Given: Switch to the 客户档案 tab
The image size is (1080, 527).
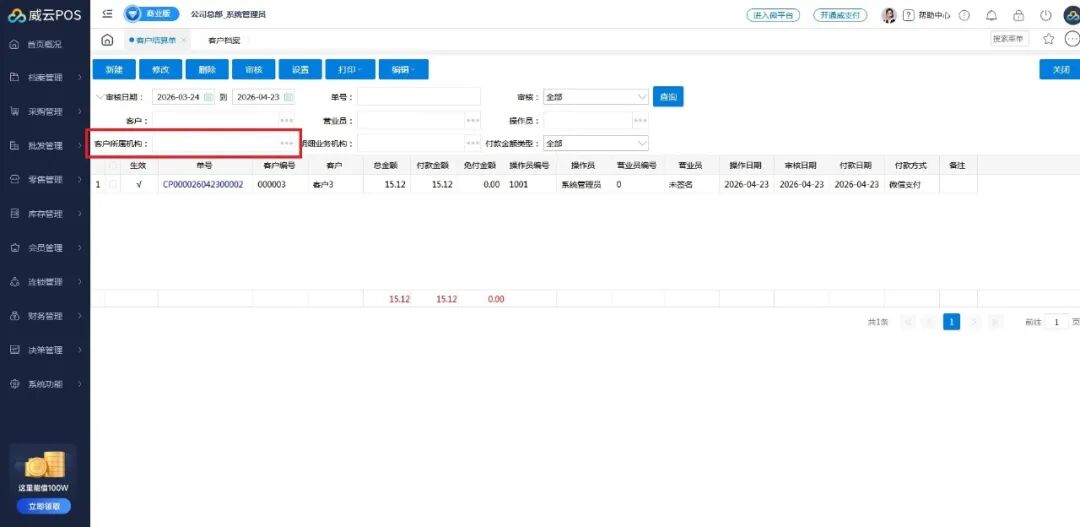Looking at the screenshot, I should pyautogui.click(x=225, y=41).
